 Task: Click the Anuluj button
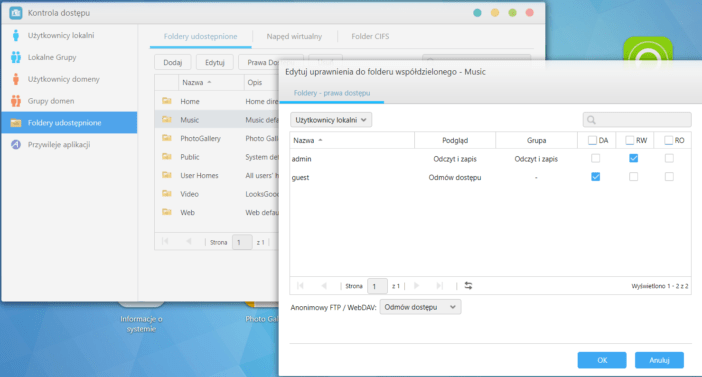click(659, 360)
